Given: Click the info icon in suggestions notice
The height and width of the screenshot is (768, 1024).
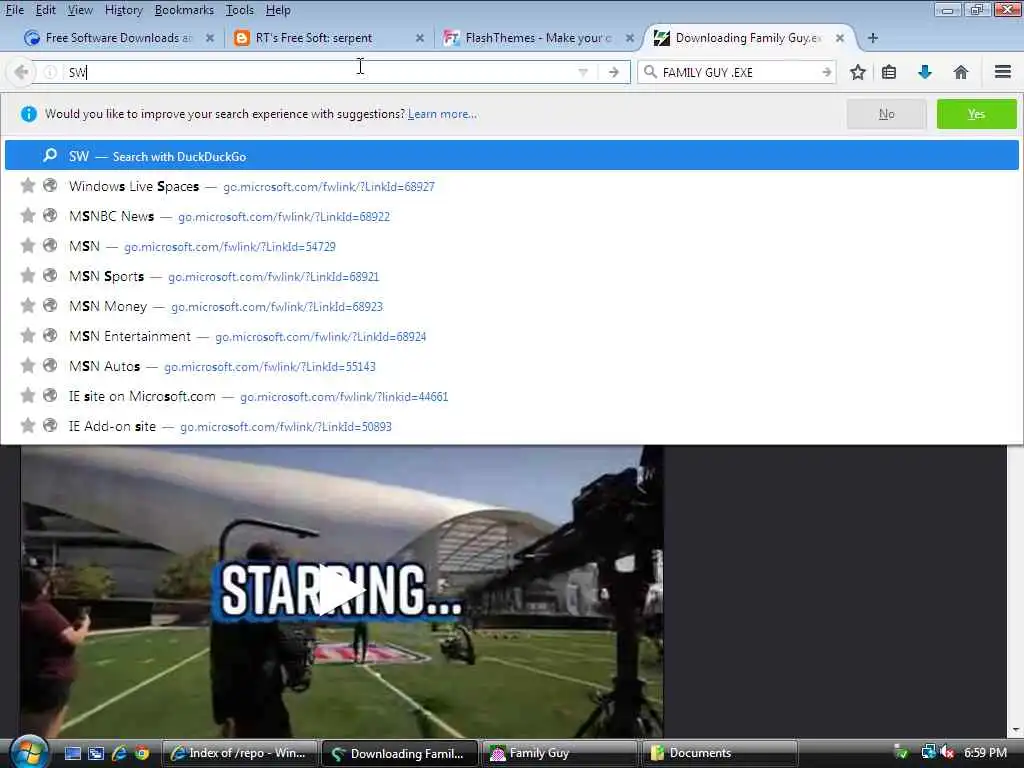Looking at the screenshot, I should 28,114.
